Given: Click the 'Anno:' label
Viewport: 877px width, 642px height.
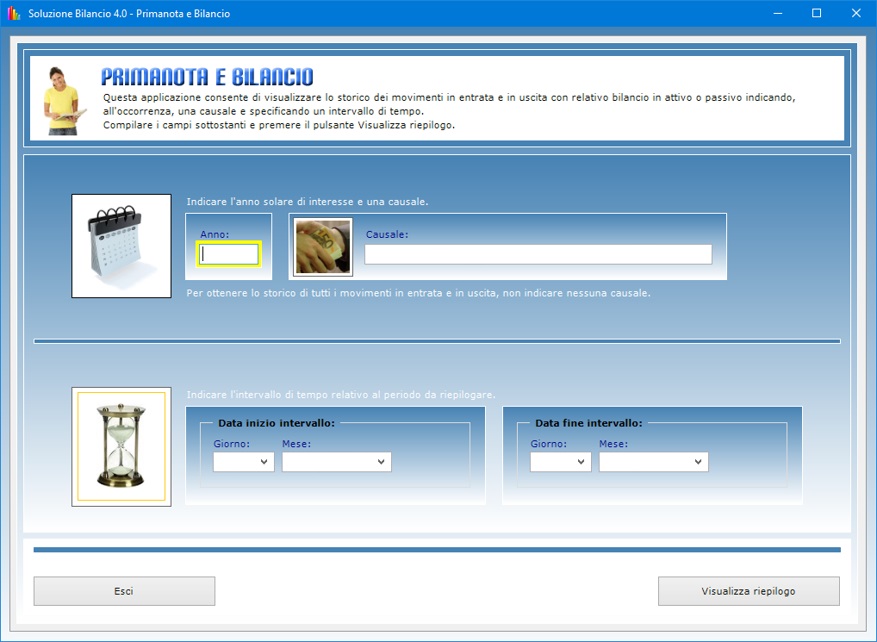Looking at the screenshot, I should pyautogui.click(x=215, y=235).
